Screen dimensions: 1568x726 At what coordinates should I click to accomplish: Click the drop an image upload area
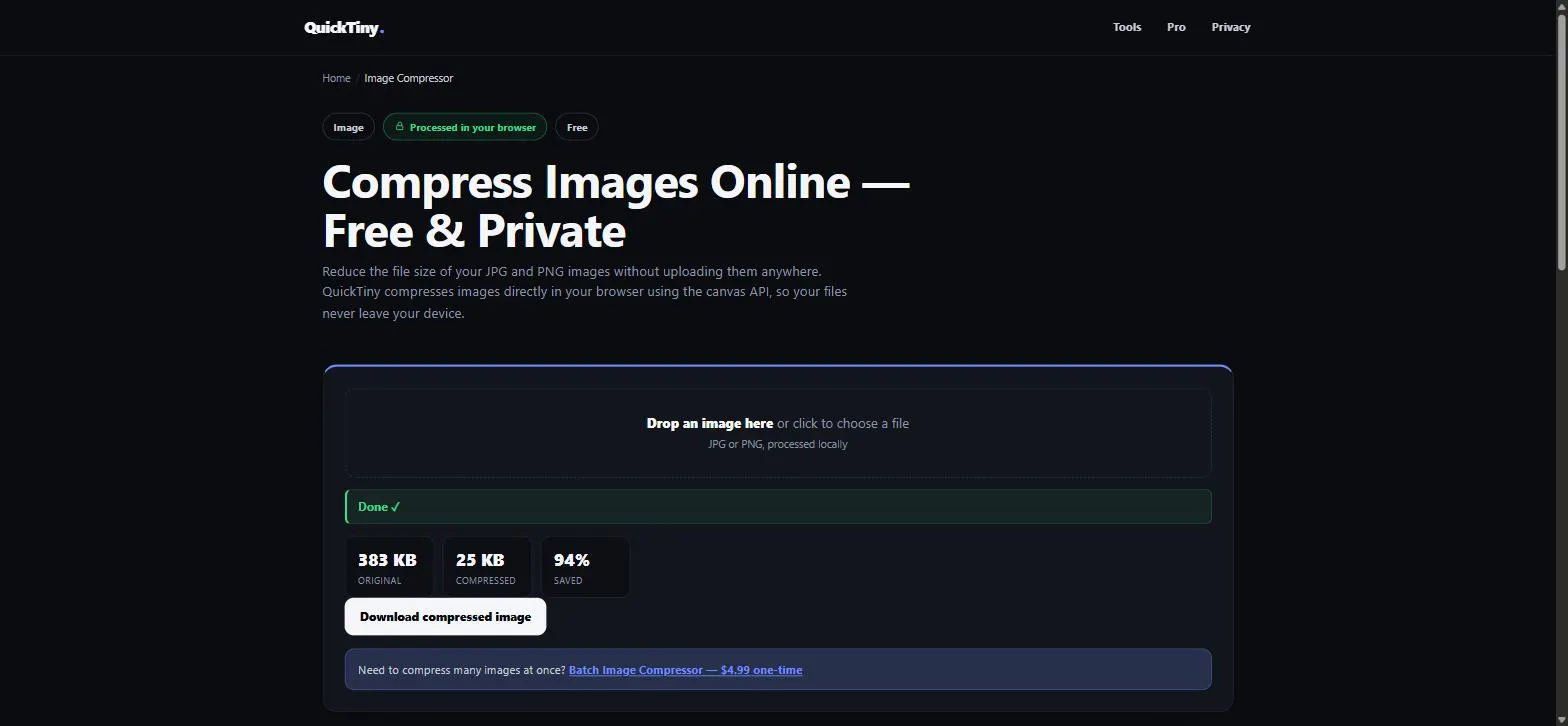(778, 433)
